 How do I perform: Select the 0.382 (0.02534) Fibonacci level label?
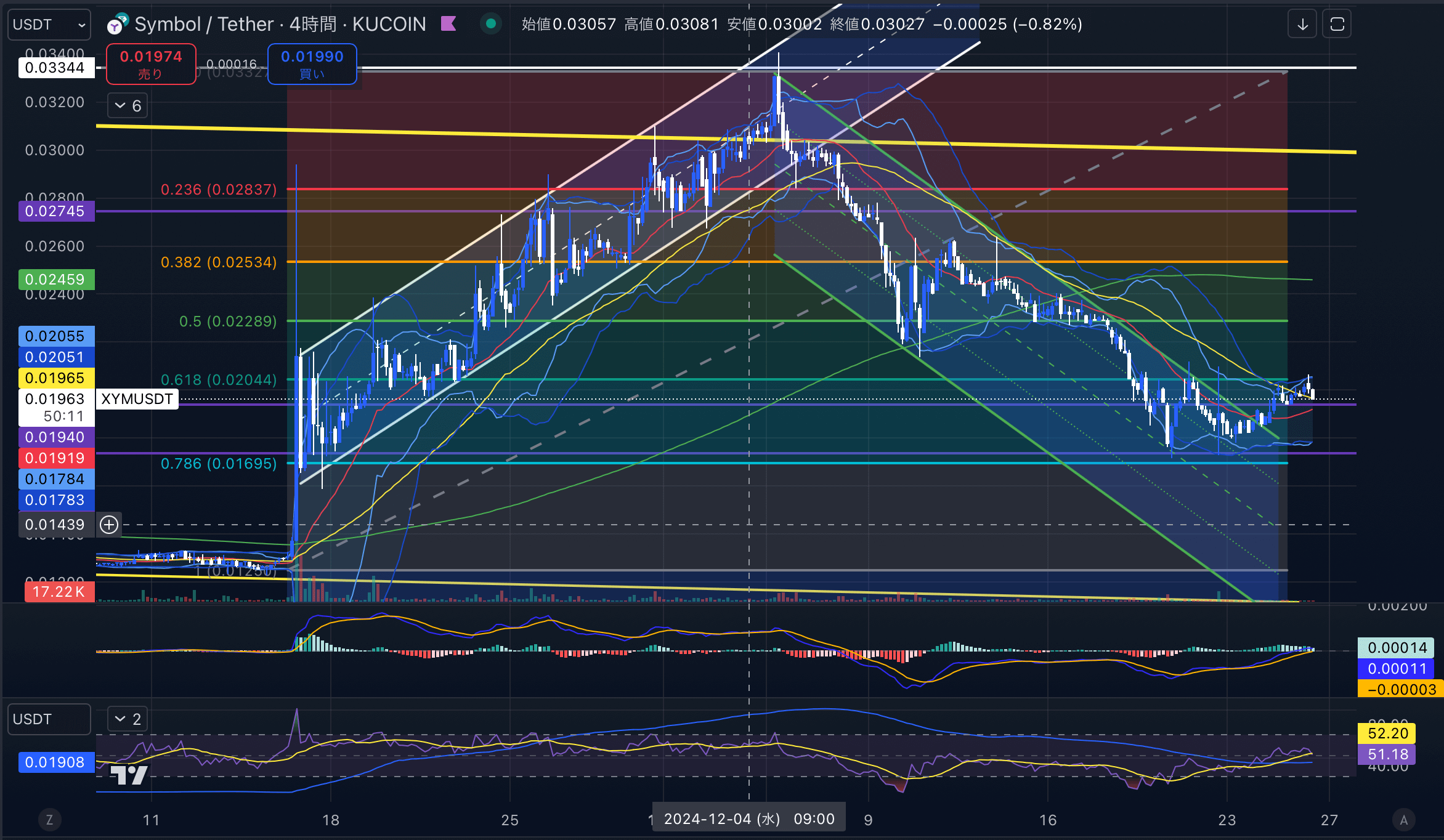(219, 262)
